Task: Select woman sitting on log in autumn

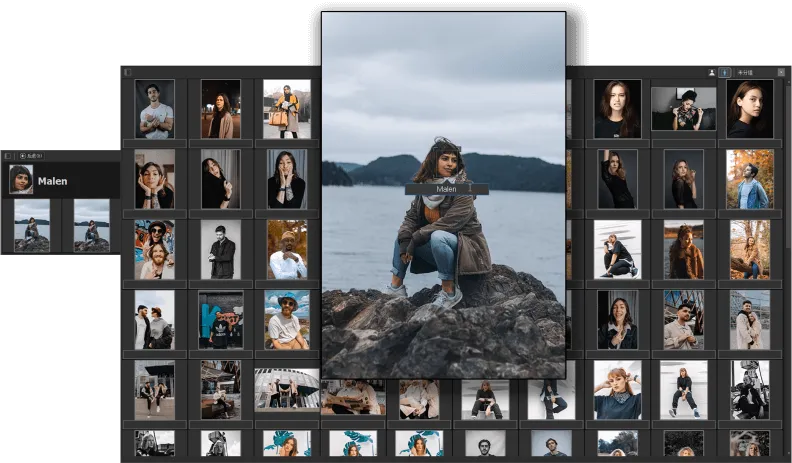Action: click(x=750, y=249)
